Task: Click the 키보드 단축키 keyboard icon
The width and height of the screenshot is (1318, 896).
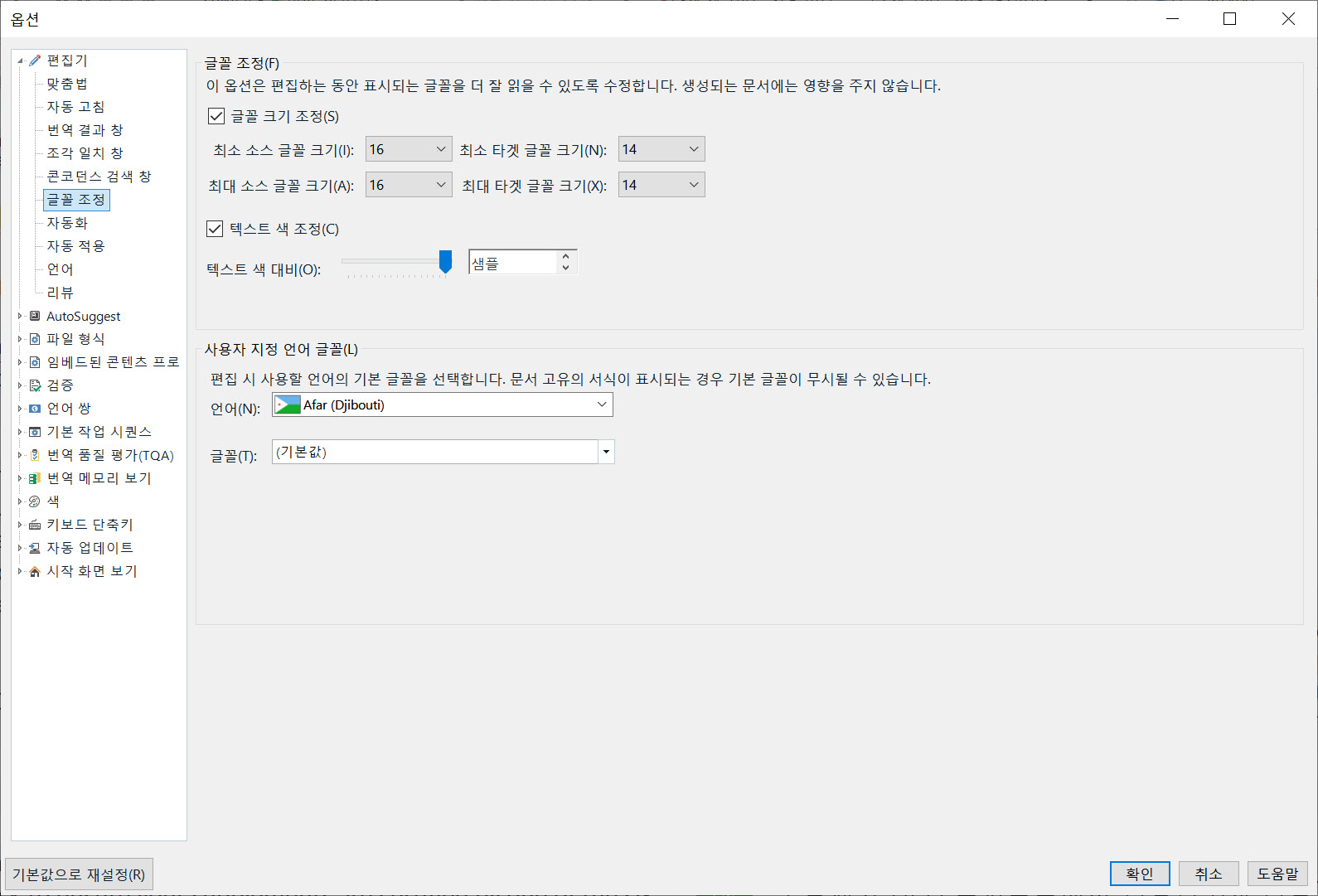Action: [35, 525]
